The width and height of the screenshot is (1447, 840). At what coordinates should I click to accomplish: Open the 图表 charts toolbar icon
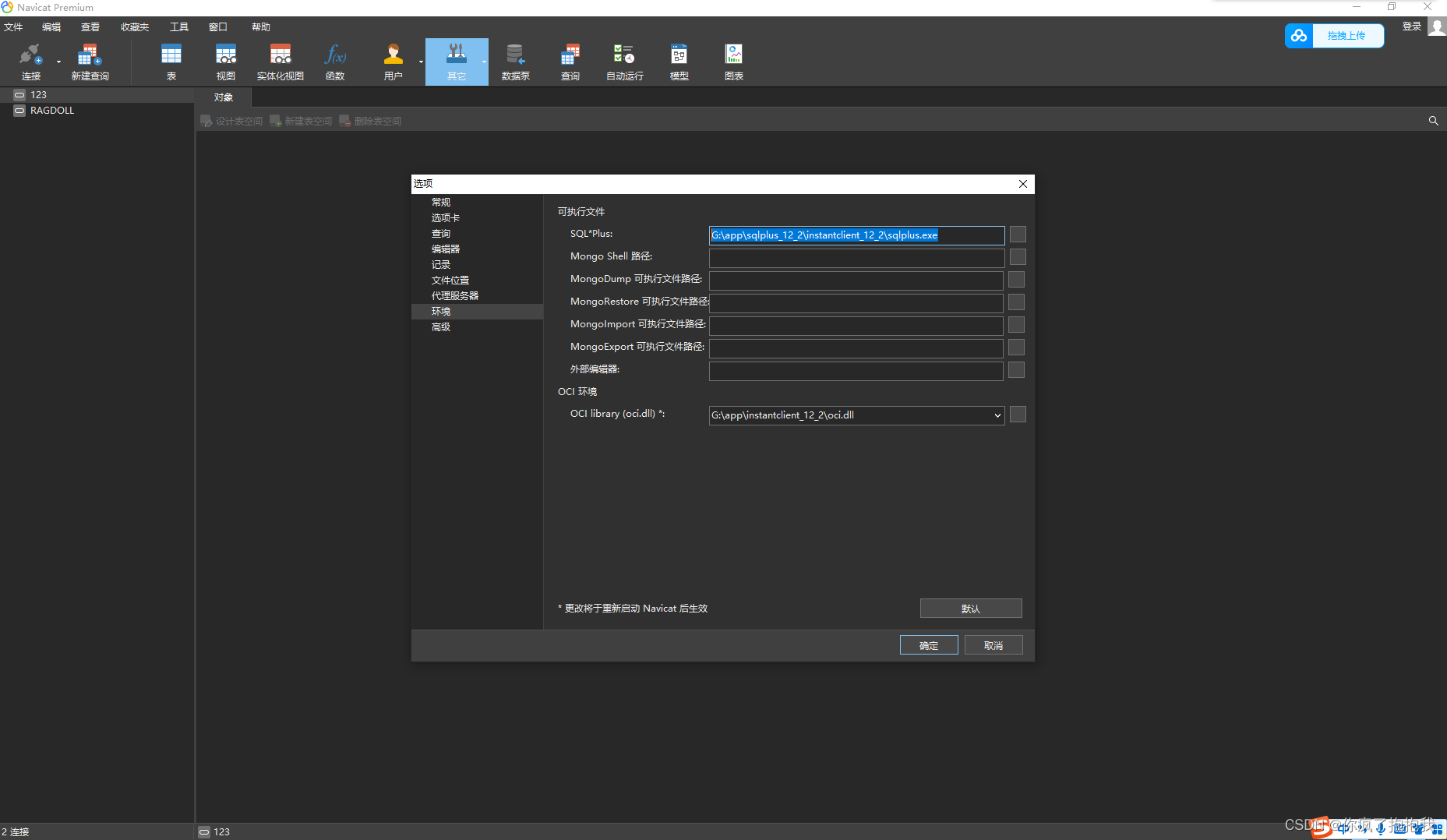pos(734,62)
